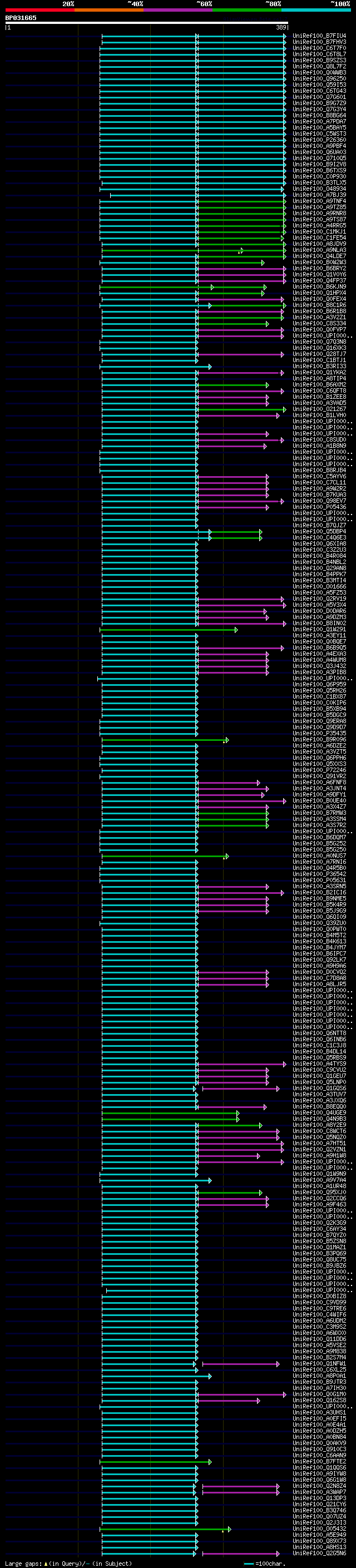Select hit UniRef100_Q1HPX4
Image resolution: width=356 pixels, height=1568 pixels.
319,293
